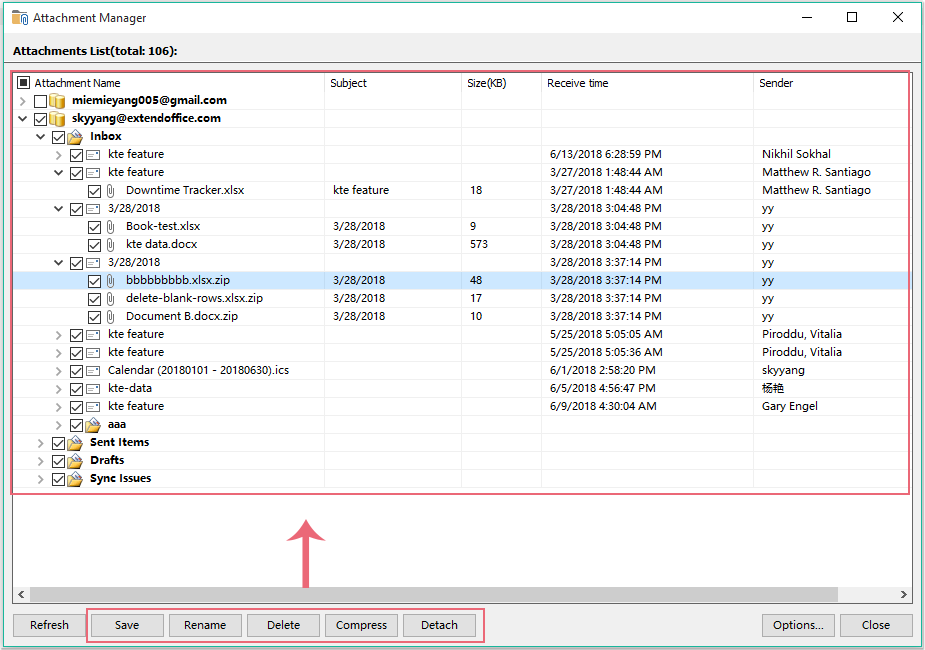Click the Sync Issues folder icon
This screenshot has height=650, width=925.
(75, 479)
